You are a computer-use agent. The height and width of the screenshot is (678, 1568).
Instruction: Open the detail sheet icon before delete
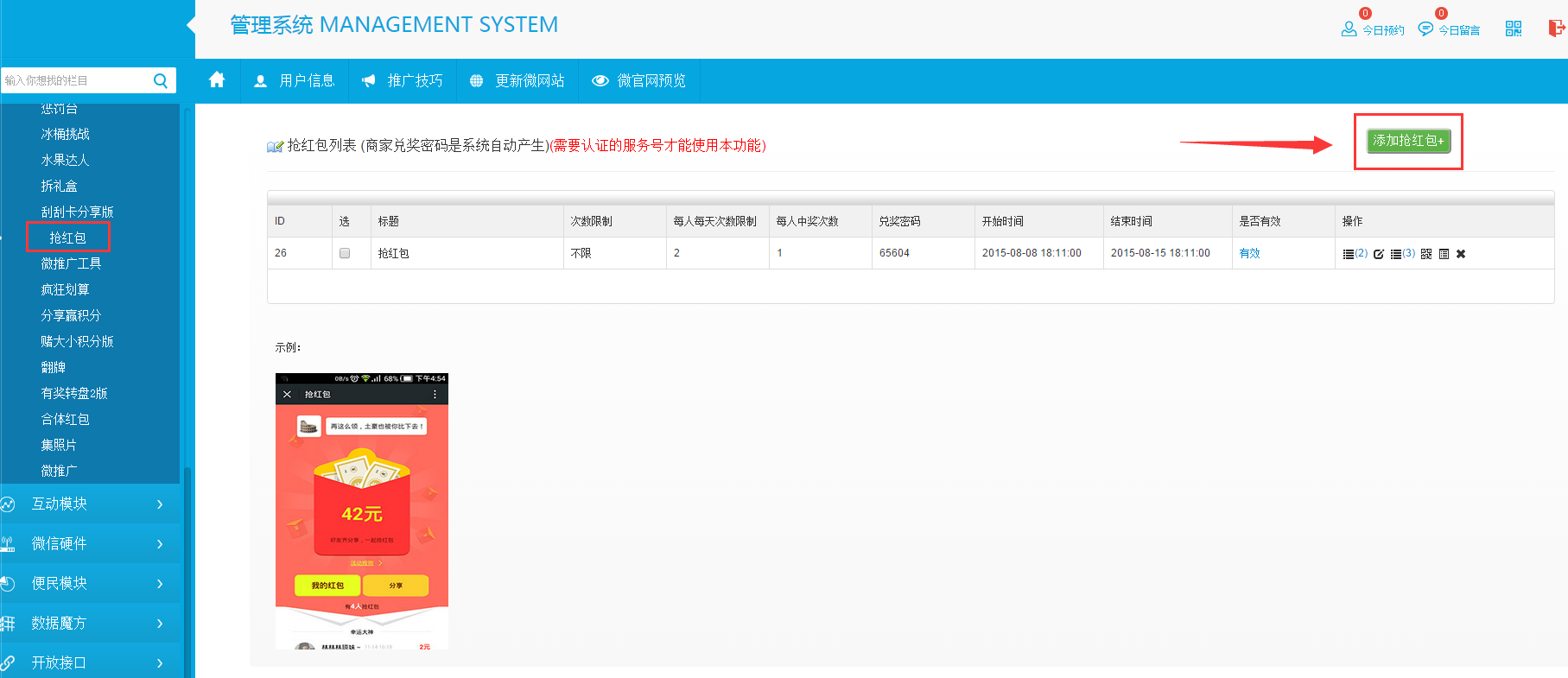1444,254
